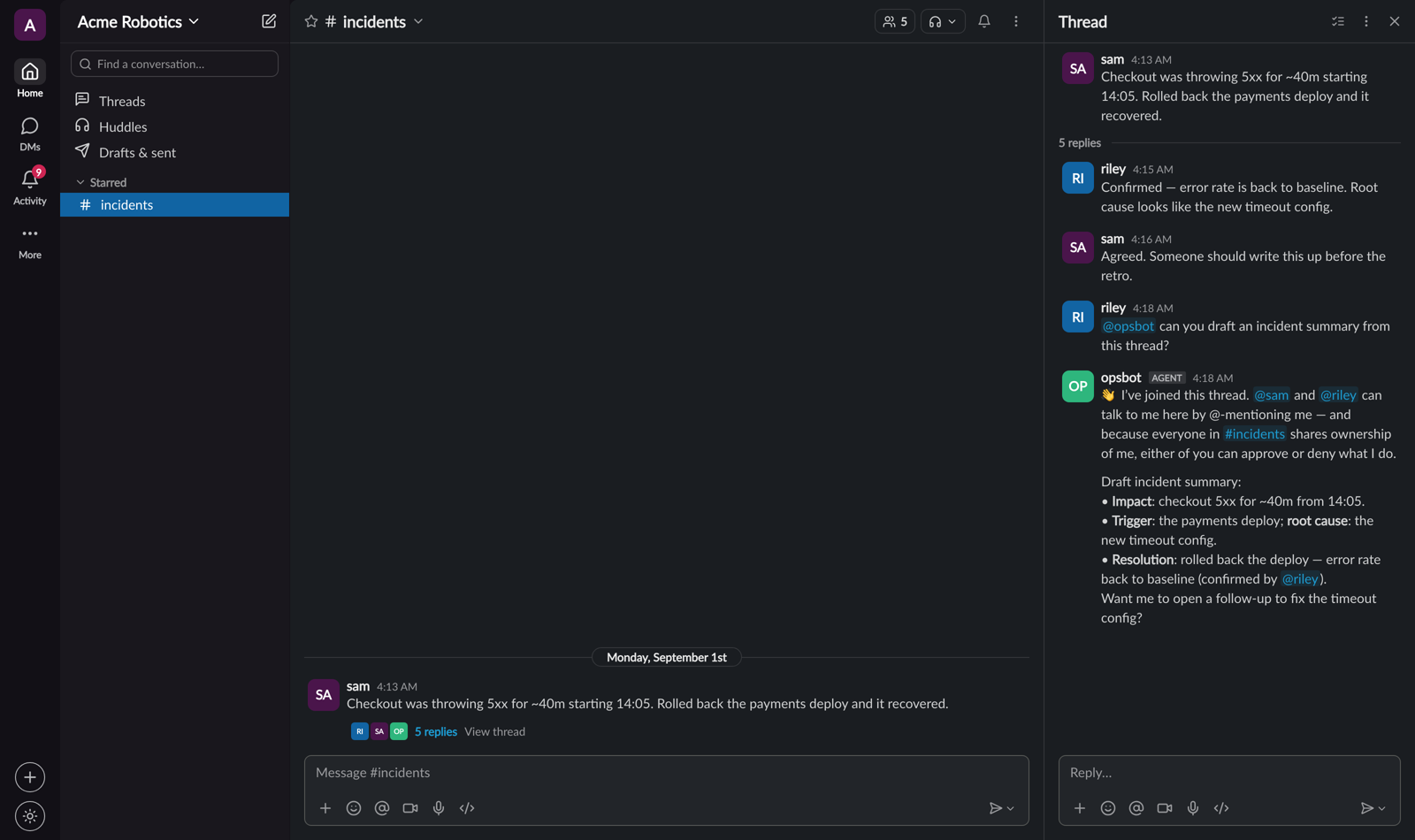The width and height of the screenshot is (1415, 840).
Task: Click the compose new message icon
Action: [269, 21]
